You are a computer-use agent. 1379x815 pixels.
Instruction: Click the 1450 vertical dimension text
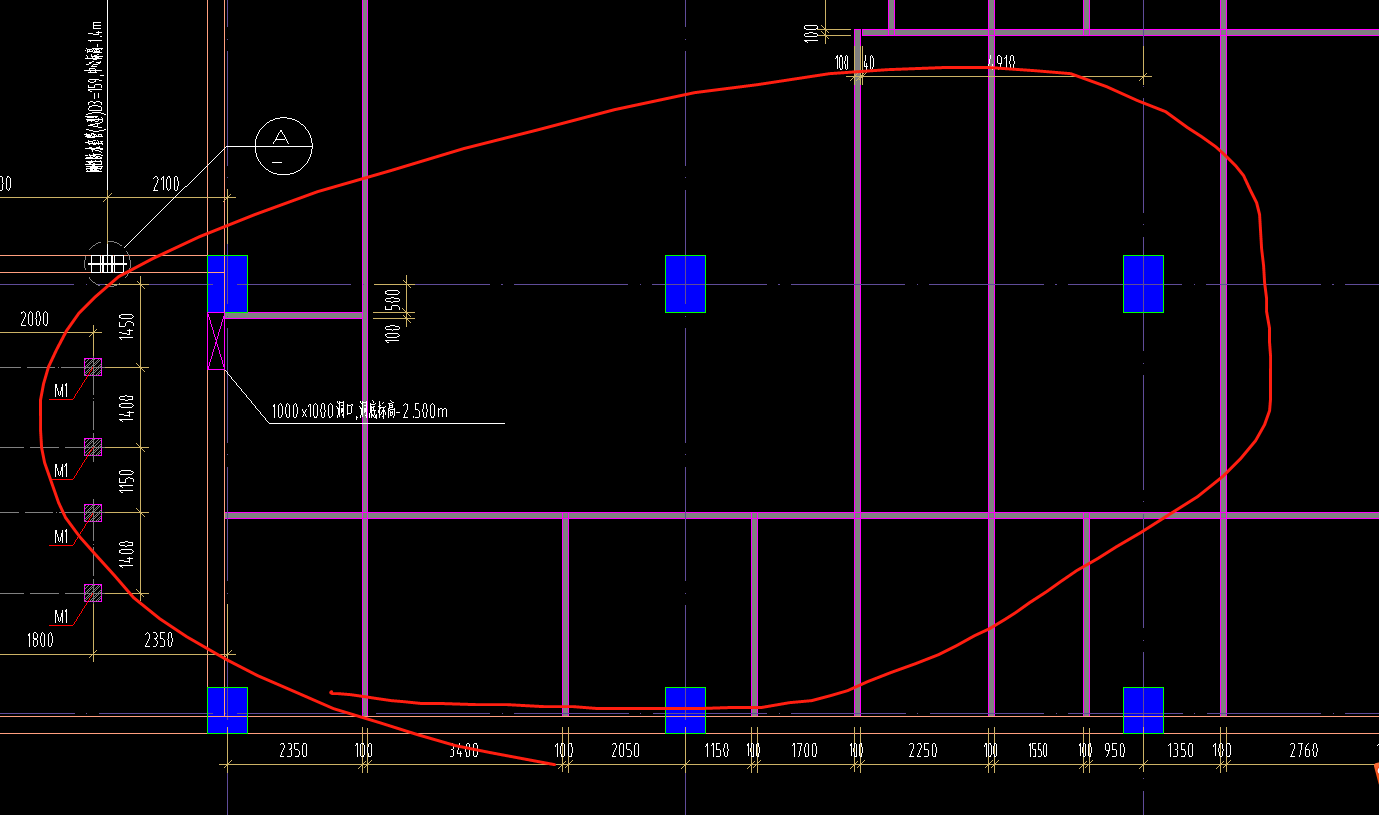(x=126, y=326)
